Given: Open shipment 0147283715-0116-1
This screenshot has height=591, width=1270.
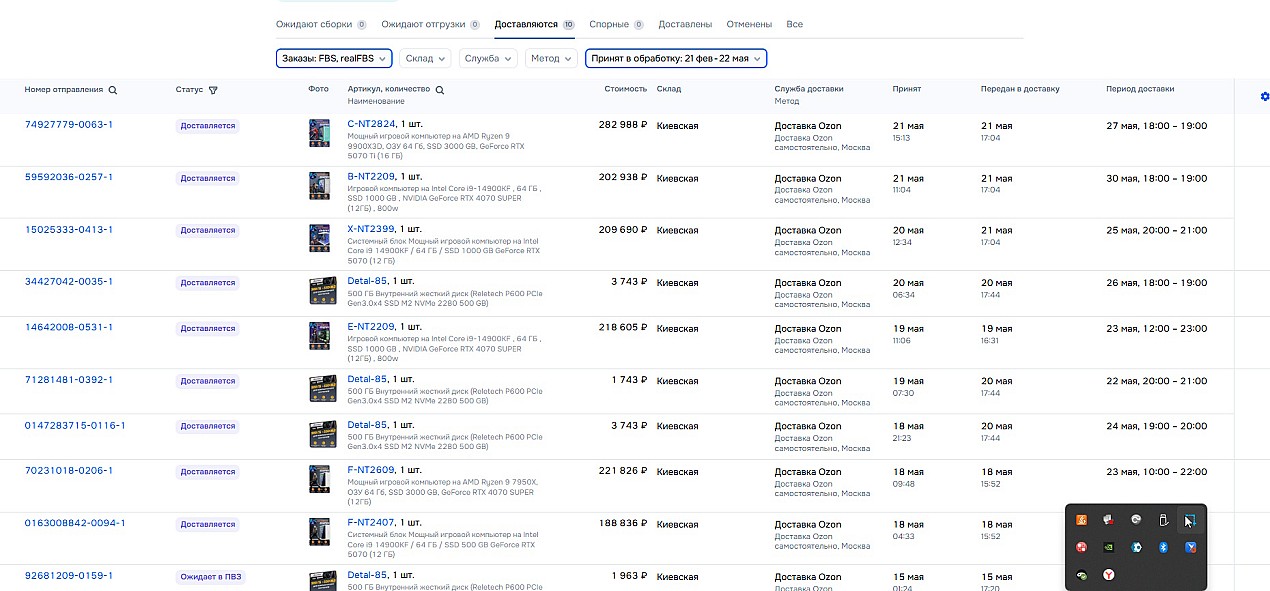Looking at the screenshot, I should [75, 425].
